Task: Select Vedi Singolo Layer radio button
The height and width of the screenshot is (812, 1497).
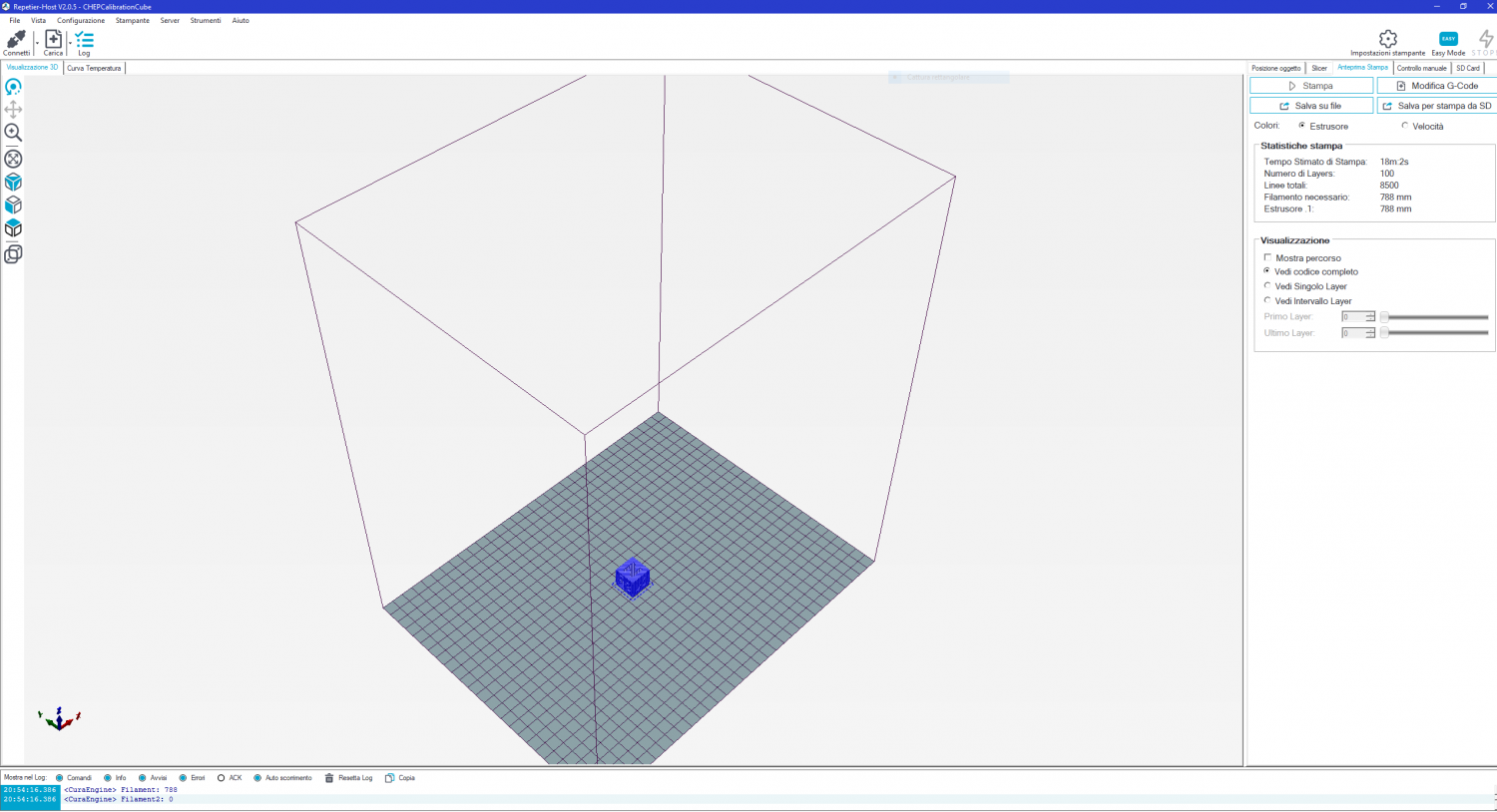Action: (x=1268, y=286)
